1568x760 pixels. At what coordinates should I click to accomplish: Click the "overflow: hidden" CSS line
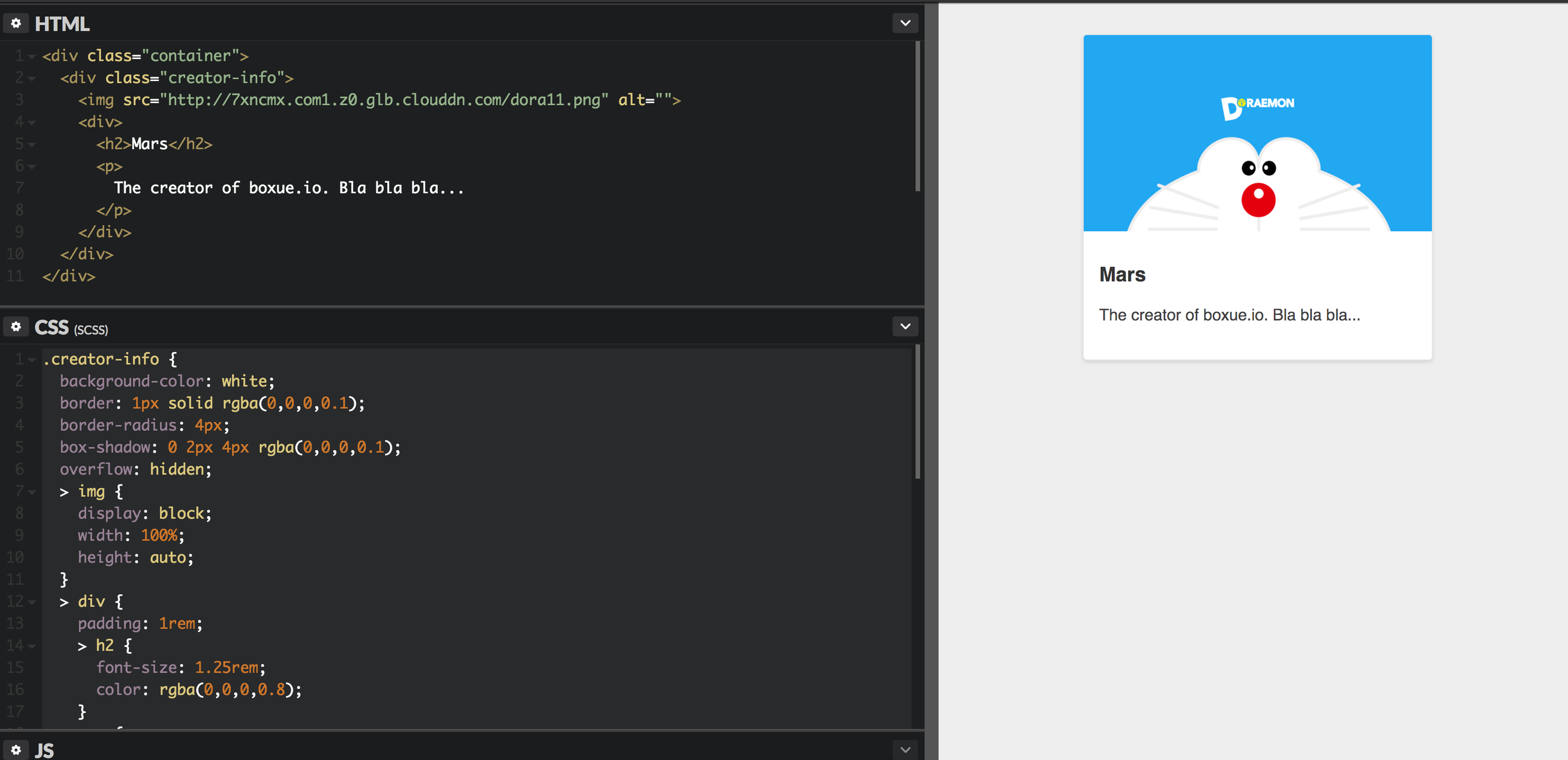(135, 469)
